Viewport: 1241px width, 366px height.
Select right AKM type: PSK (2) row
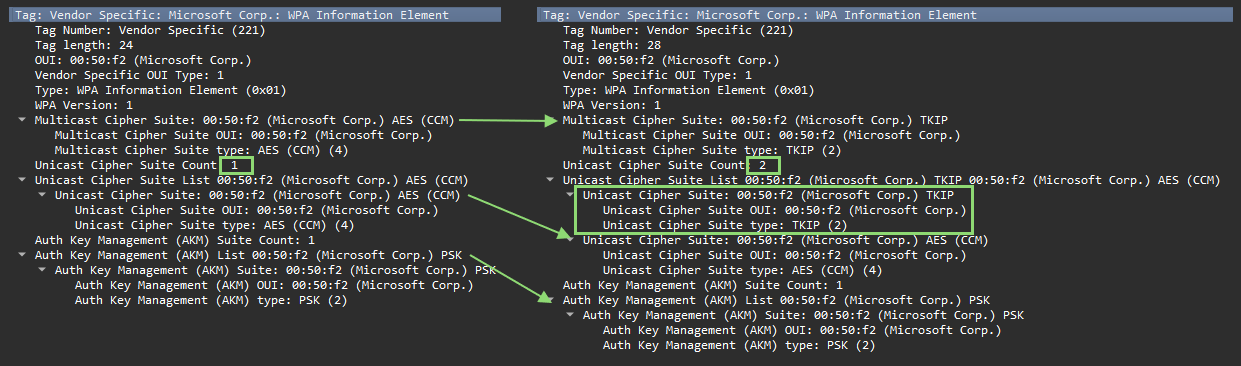(x=739, y=345)
